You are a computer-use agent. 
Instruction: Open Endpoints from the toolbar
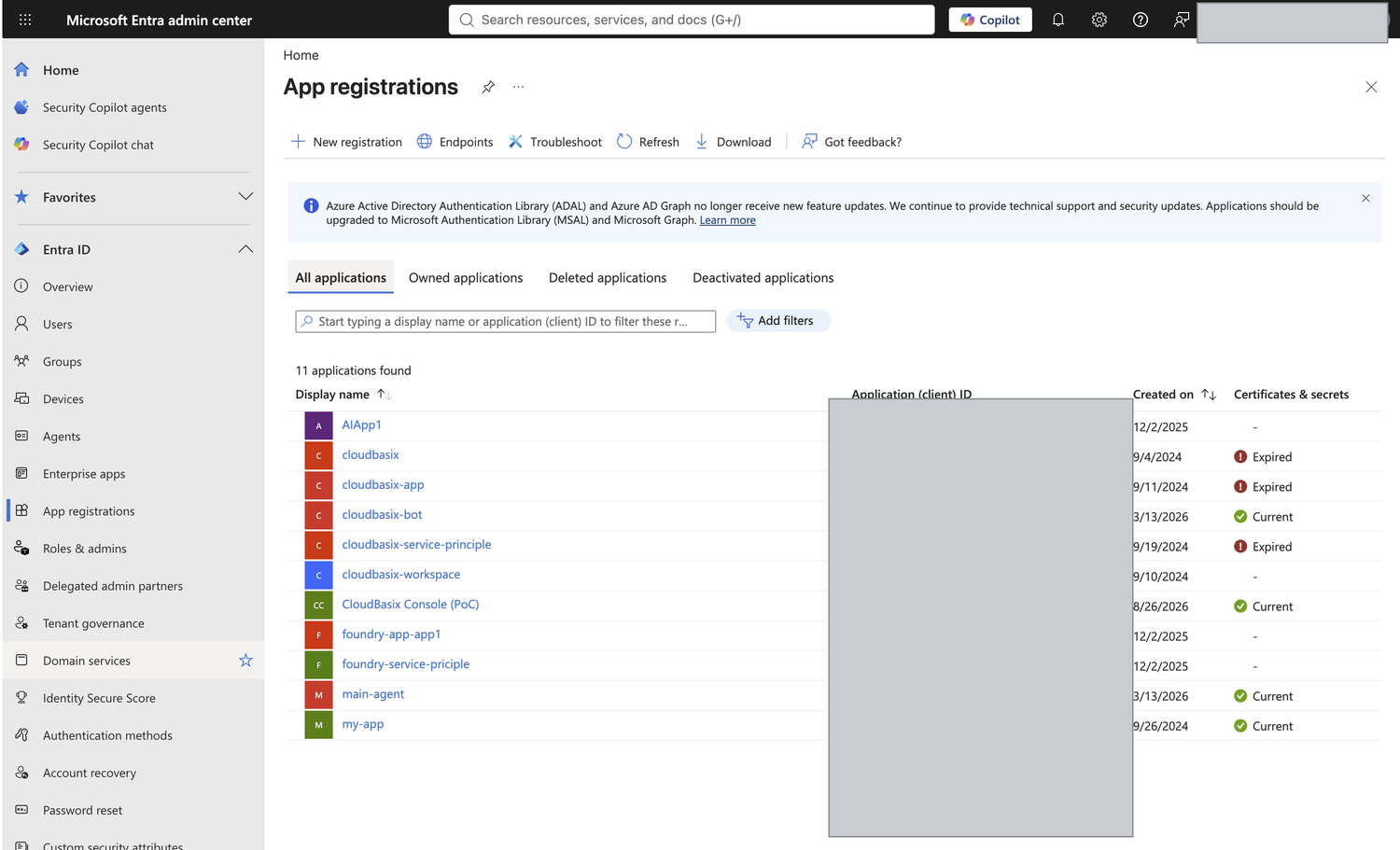point(455,142)
